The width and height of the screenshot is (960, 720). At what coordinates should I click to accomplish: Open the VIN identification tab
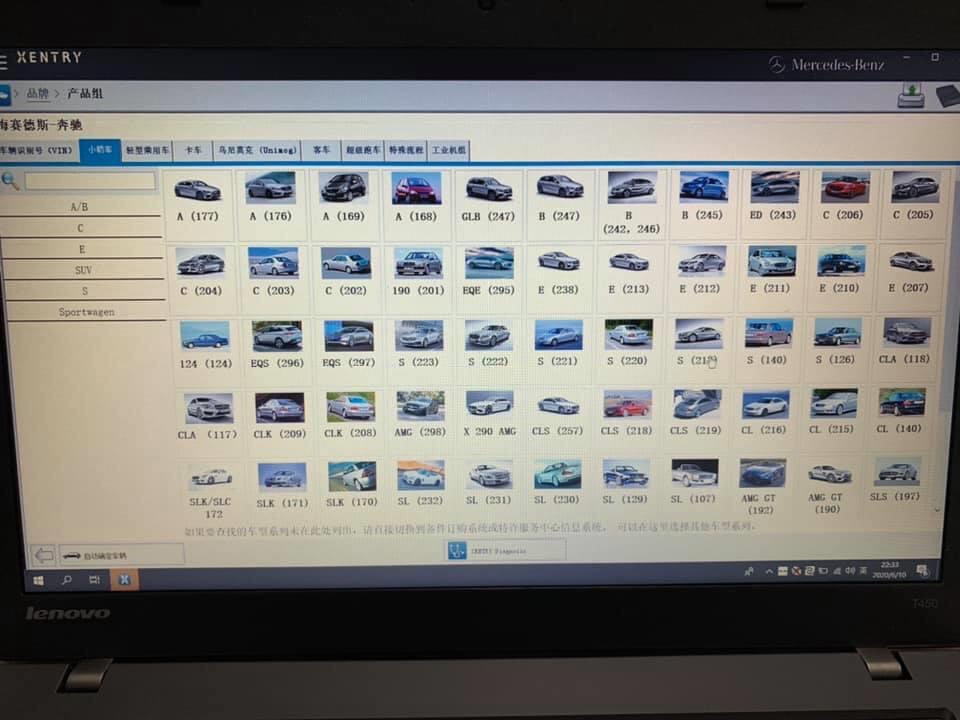coord(37,150)
